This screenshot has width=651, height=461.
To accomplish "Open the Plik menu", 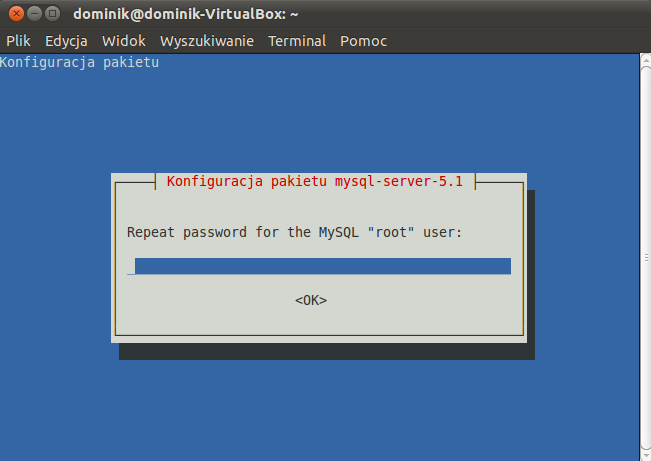I will tap(19, 41).
